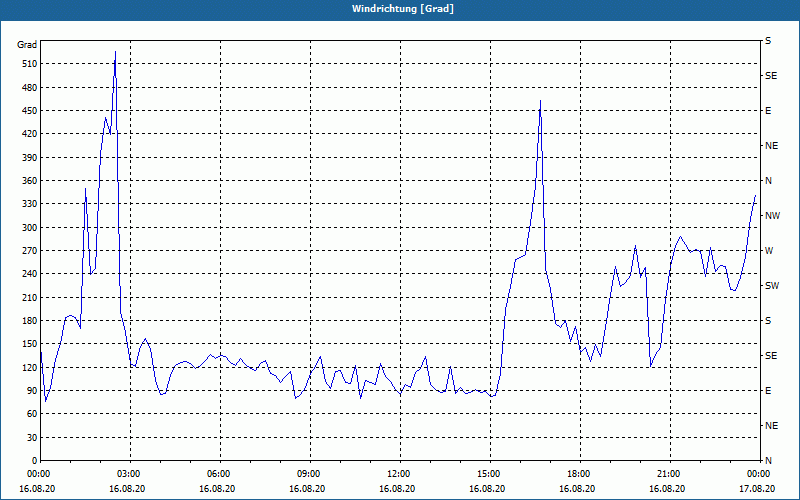
Task: Click the E compass label level with 450
Action: (x=768, y=111)
